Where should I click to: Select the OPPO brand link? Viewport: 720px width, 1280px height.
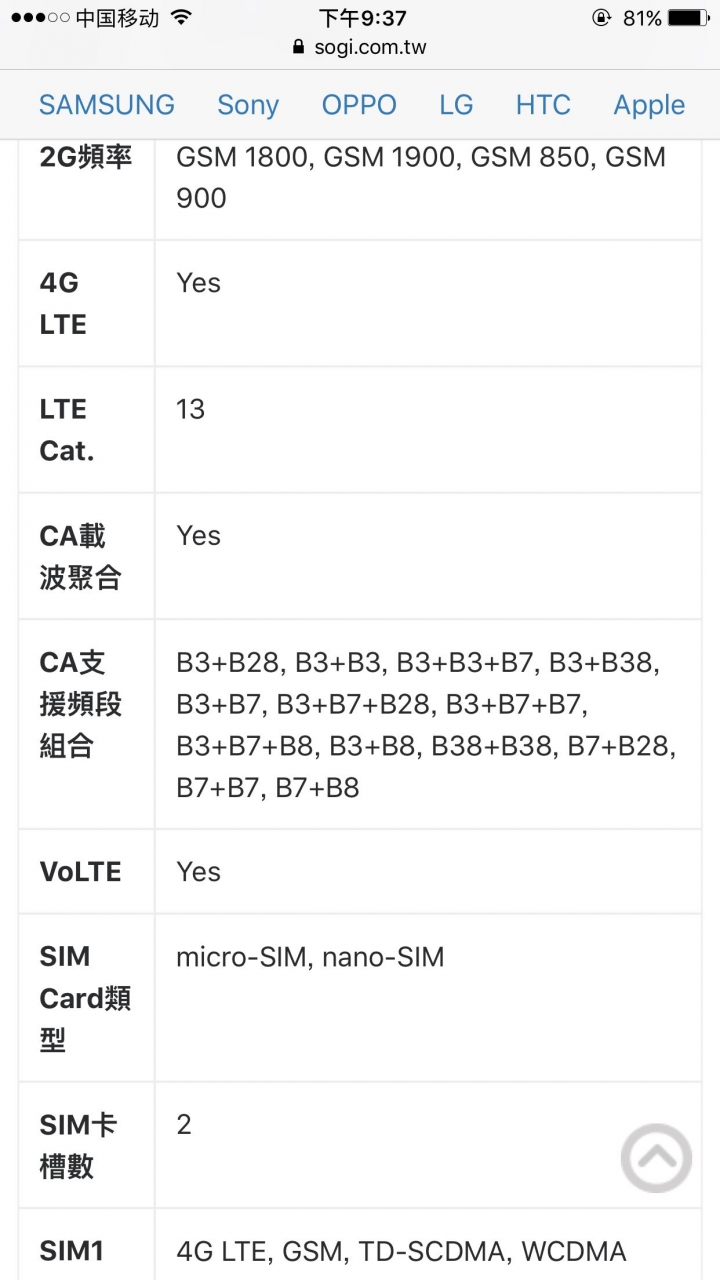pyautogui.click(x=359, y=105)
